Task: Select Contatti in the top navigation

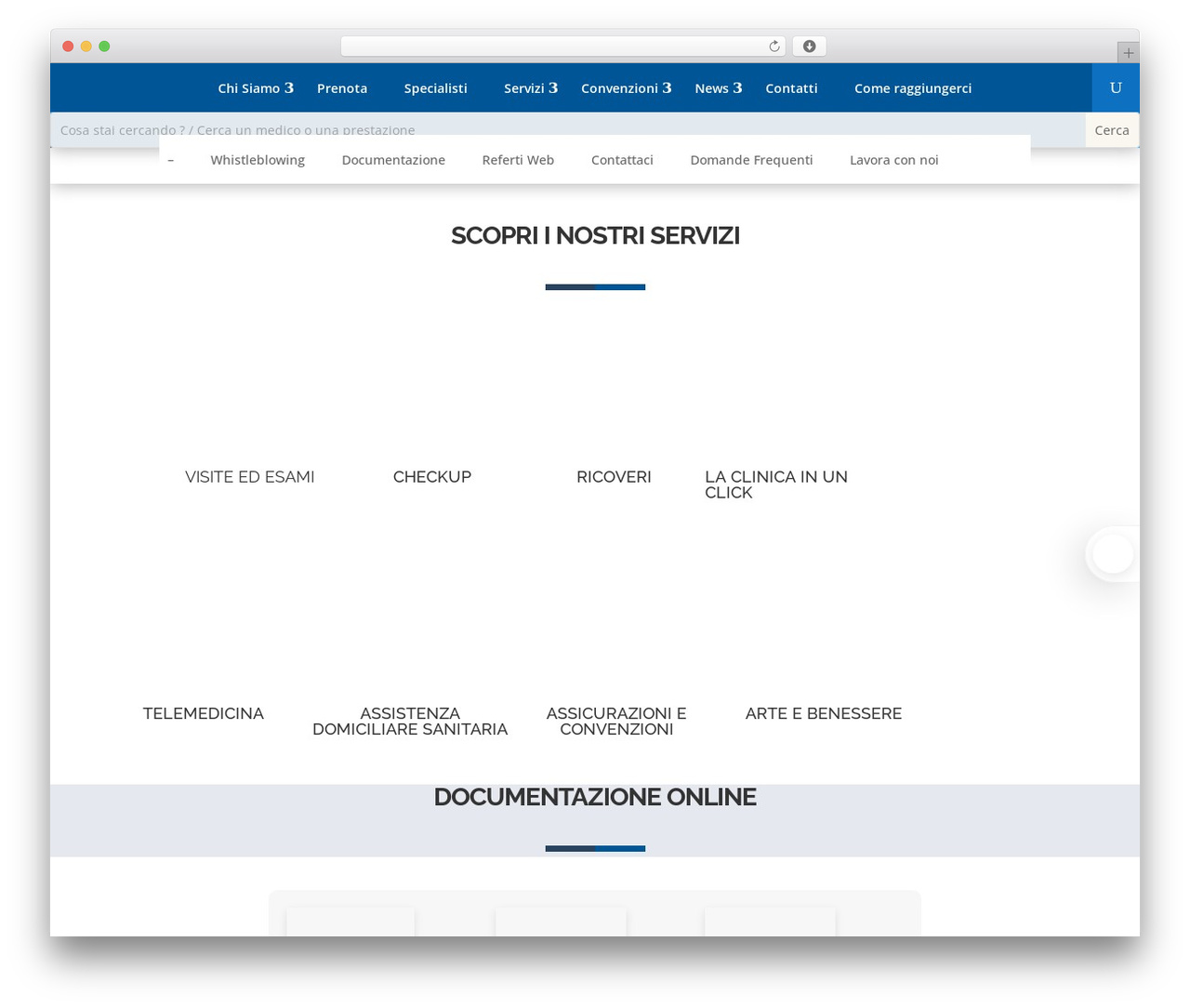Action: point(791,88)
